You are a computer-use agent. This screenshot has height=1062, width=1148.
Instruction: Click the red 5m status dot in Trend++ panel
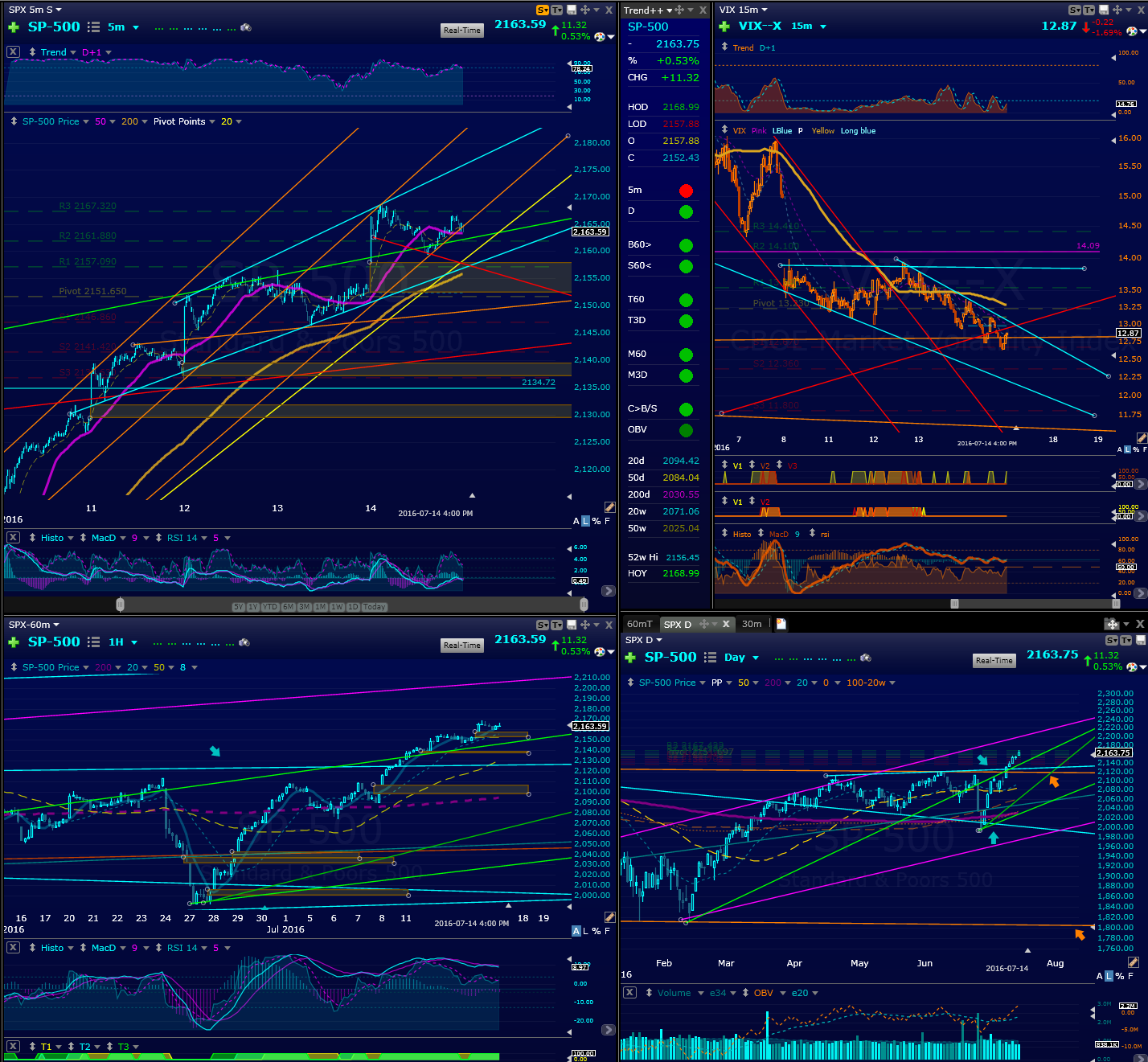[x=686, y=191]
